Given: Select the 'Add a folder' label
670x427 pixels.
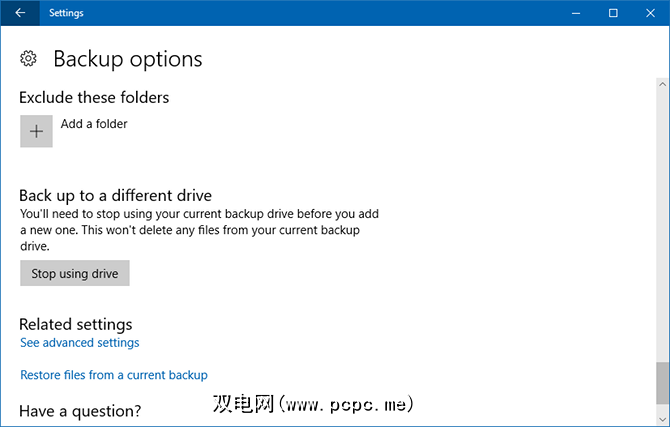Looking at the screenshot, I should click(x=94, y=124).
